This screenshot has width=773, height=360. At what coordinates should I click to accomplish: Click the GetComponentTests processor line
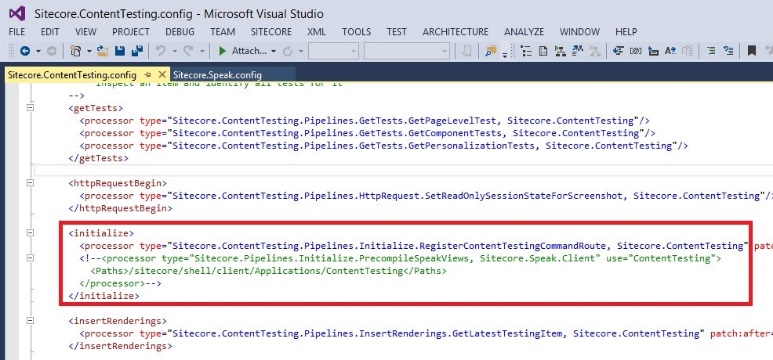(x=367, y=133)
